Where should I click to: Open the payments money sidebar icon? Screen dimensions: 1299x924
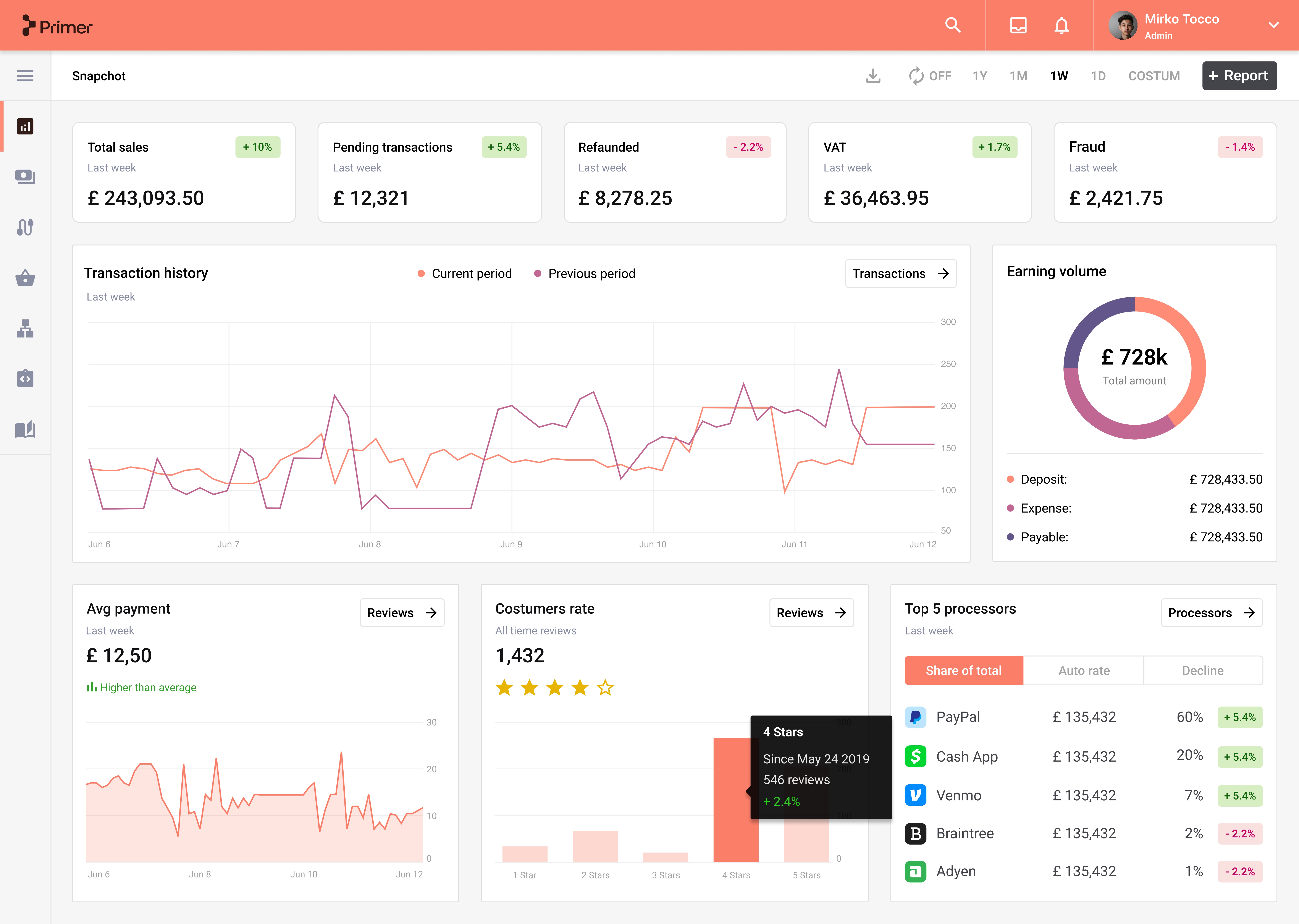(x=25, y=177)
